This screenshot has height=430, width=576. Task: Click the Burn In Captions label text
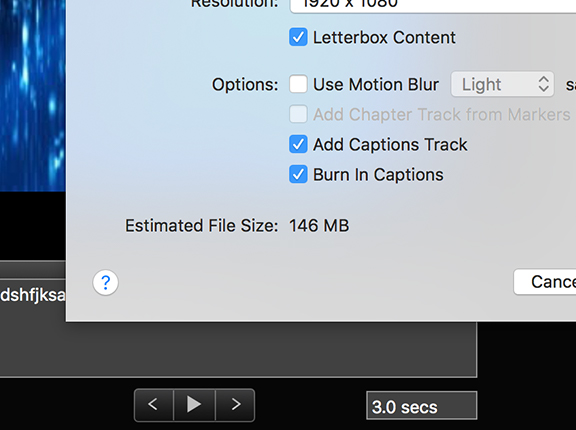pyautogui.click(x=378, y=175)
